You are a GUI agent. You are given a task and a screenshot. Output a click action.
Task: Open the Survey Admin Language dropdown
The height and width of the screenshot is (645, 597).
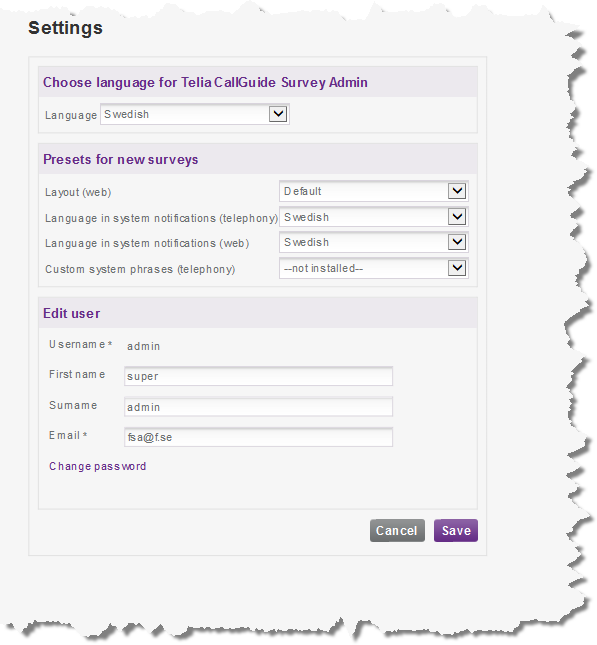tap(195, 114)
